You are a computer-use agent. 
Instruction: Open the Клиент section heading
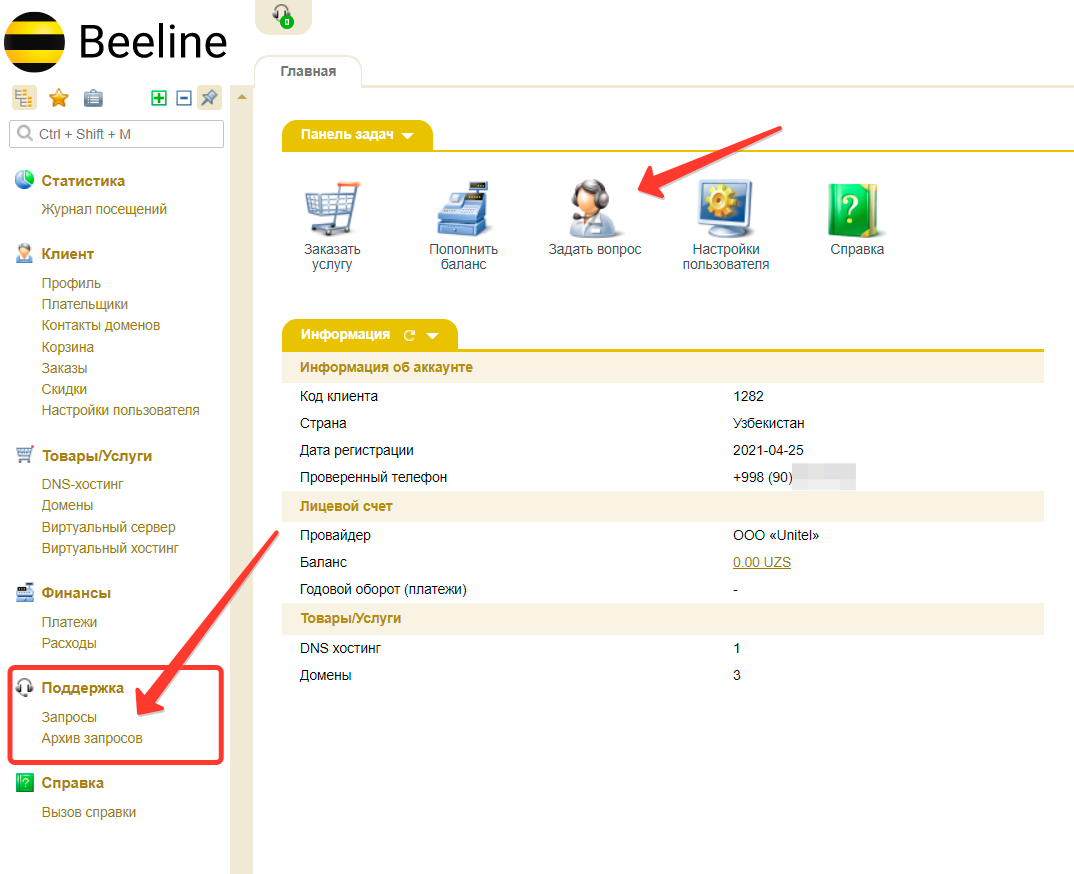coord(67,253)
